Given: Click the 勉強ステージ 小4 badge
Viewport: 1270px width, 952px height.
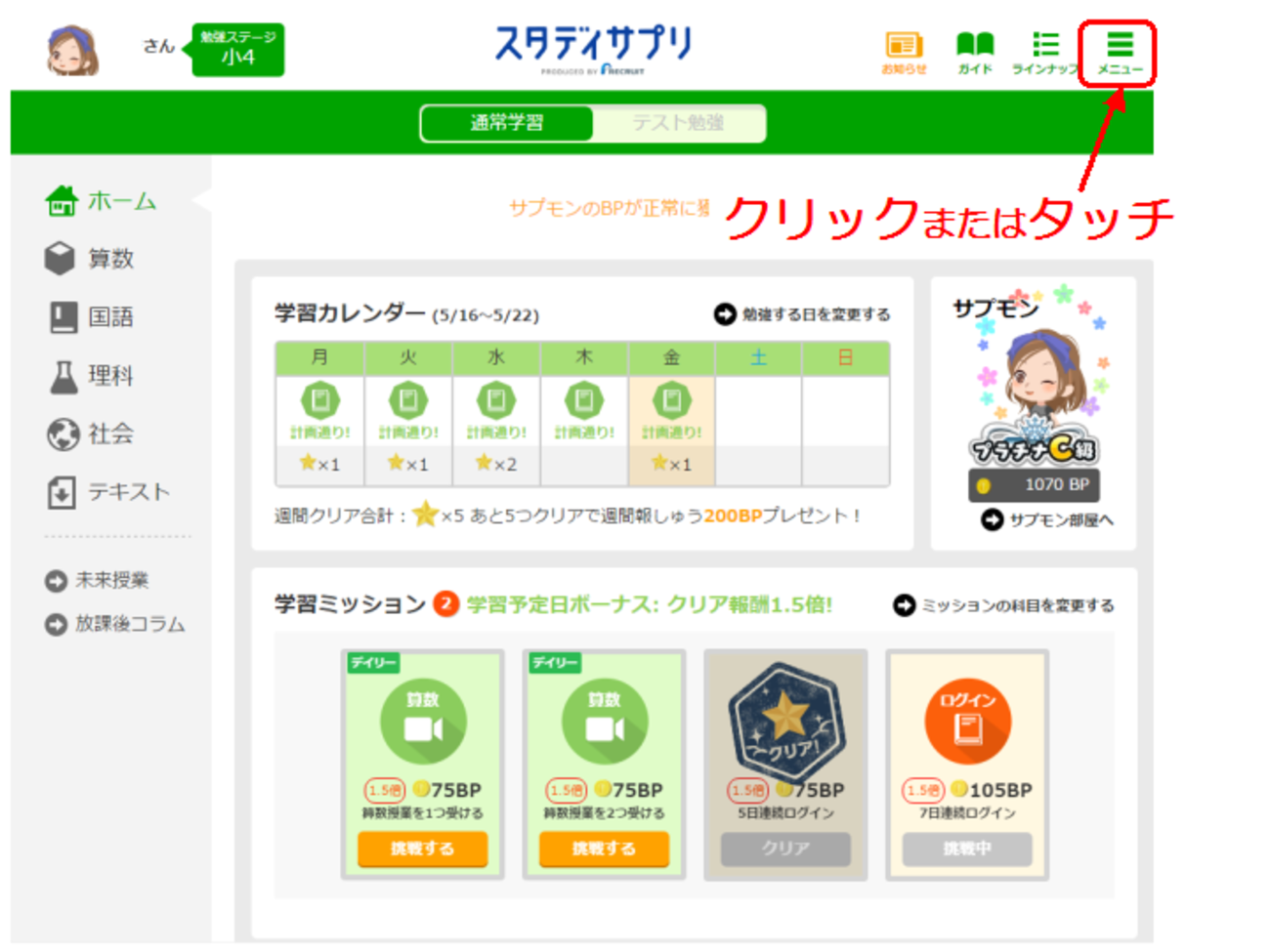Looking at the screenshot, I should 237,49.
